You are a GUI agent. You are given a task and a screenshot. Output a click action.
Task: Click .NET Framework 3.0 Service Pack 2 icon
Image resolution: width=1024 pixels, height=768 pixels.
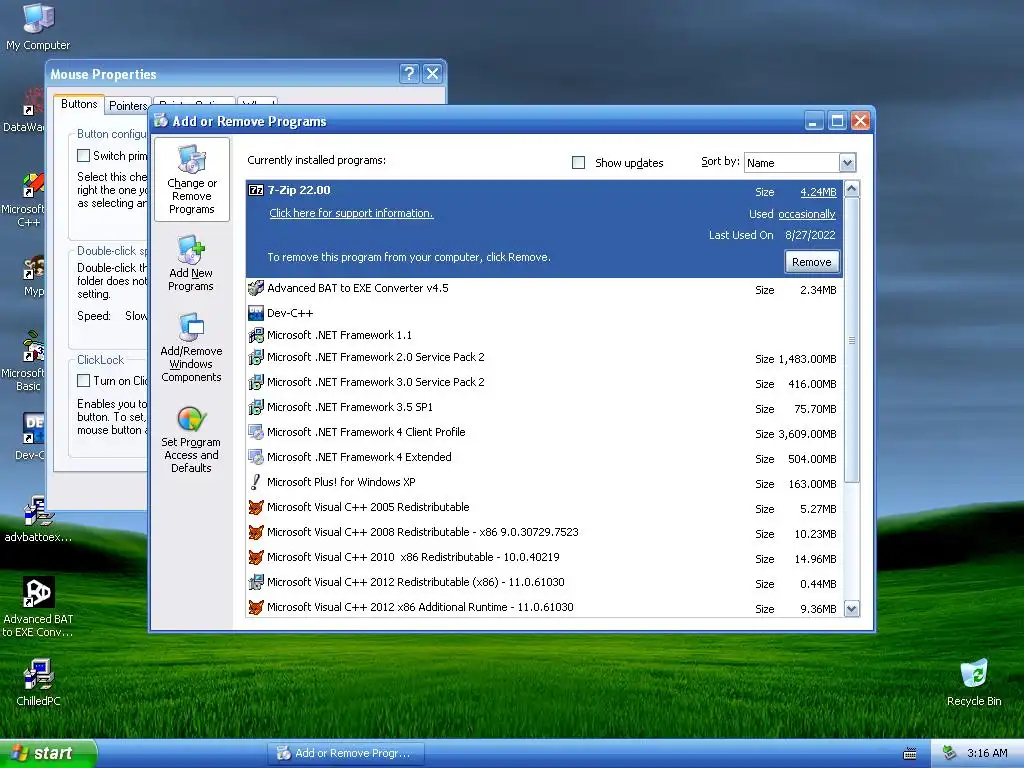(256, 382)
